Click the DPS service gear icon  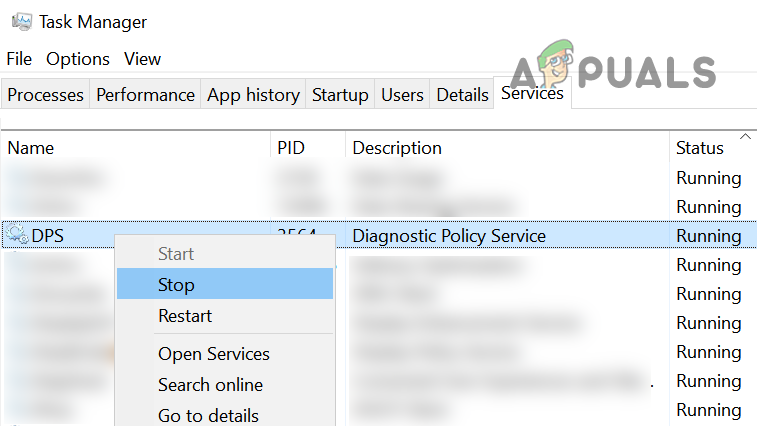pos(17,236)
